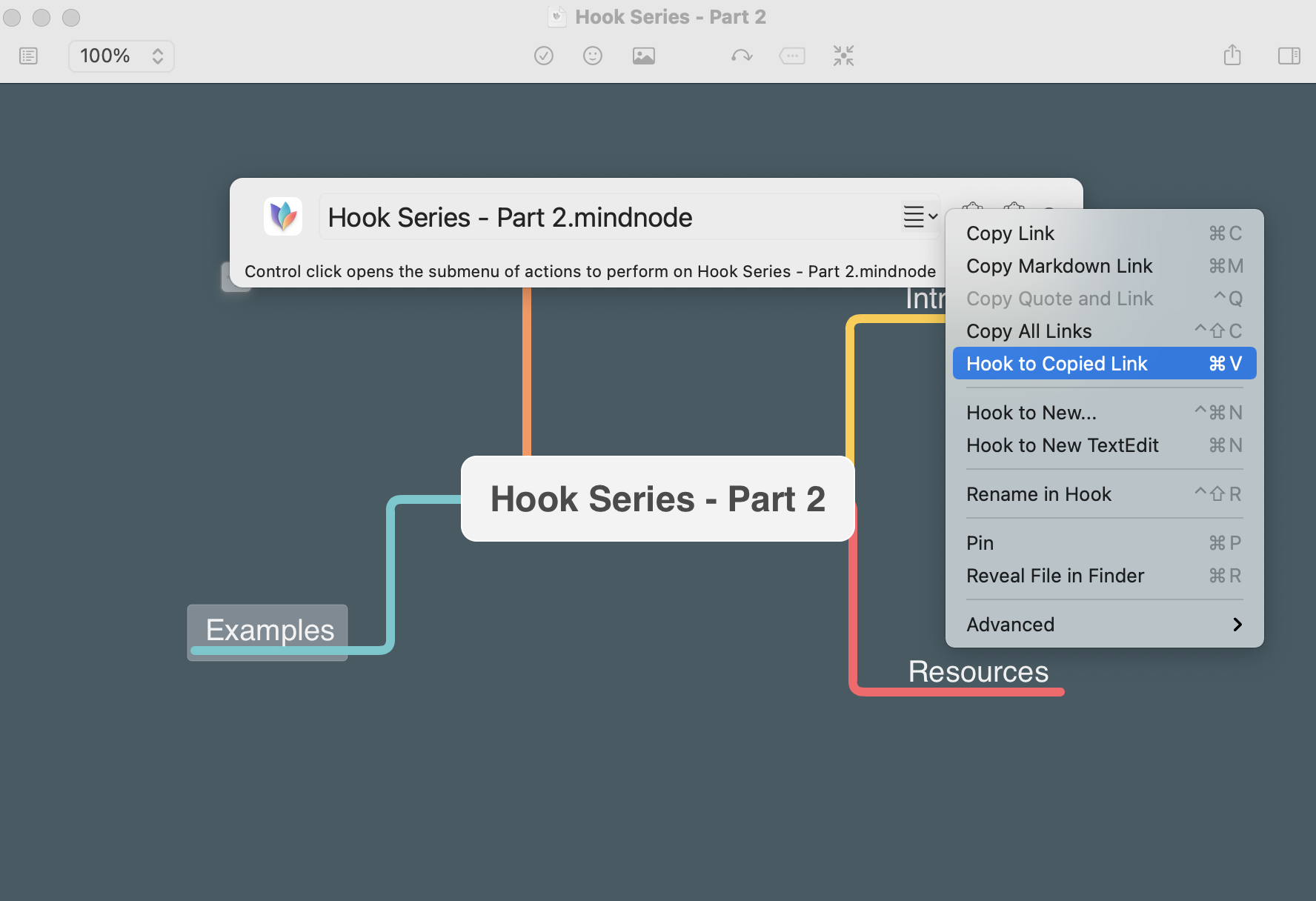Choose Hook to New... entry

(x=1104, y=413)
